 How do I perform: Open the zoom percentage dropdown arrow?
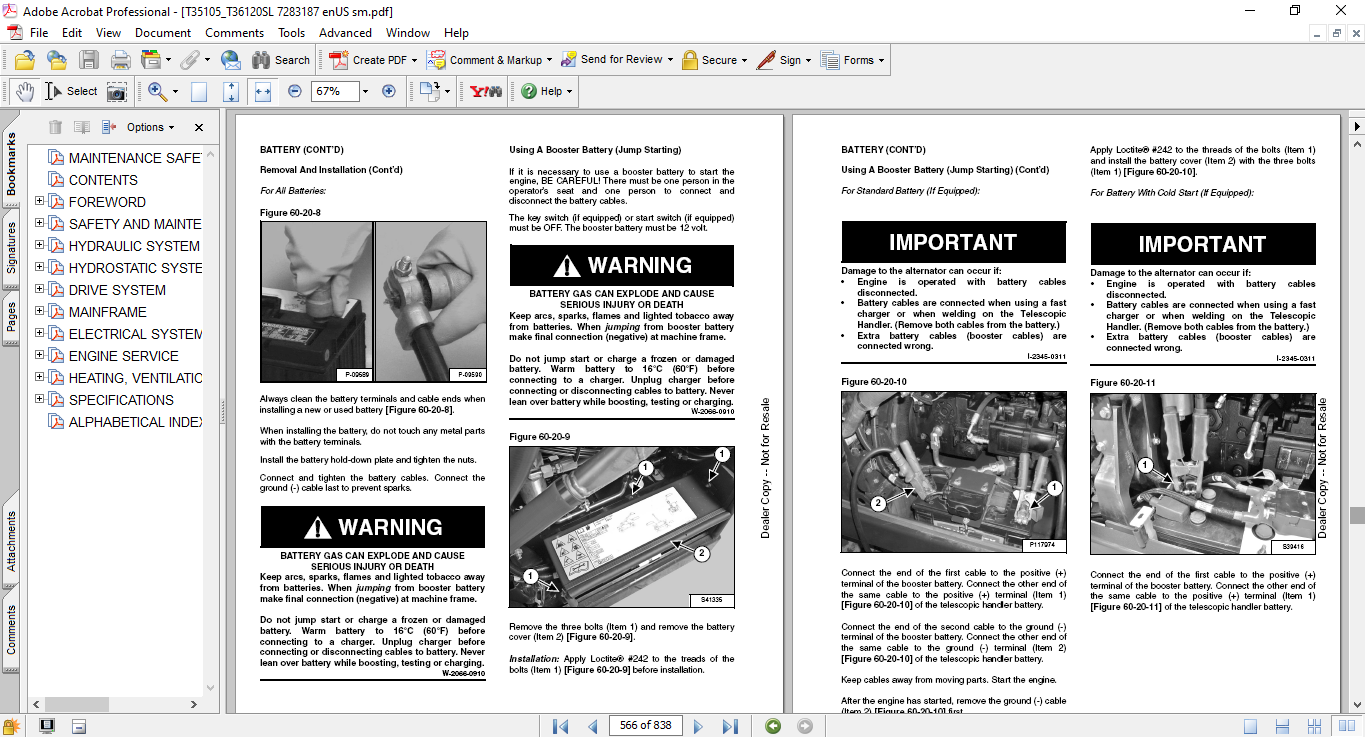tap(365, 91)
